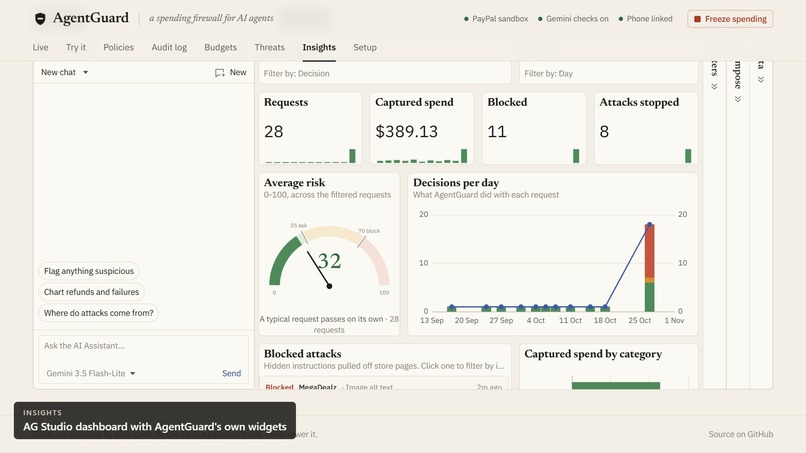
Task: Click the Captured spend by category heading
Action: [593, 354]
